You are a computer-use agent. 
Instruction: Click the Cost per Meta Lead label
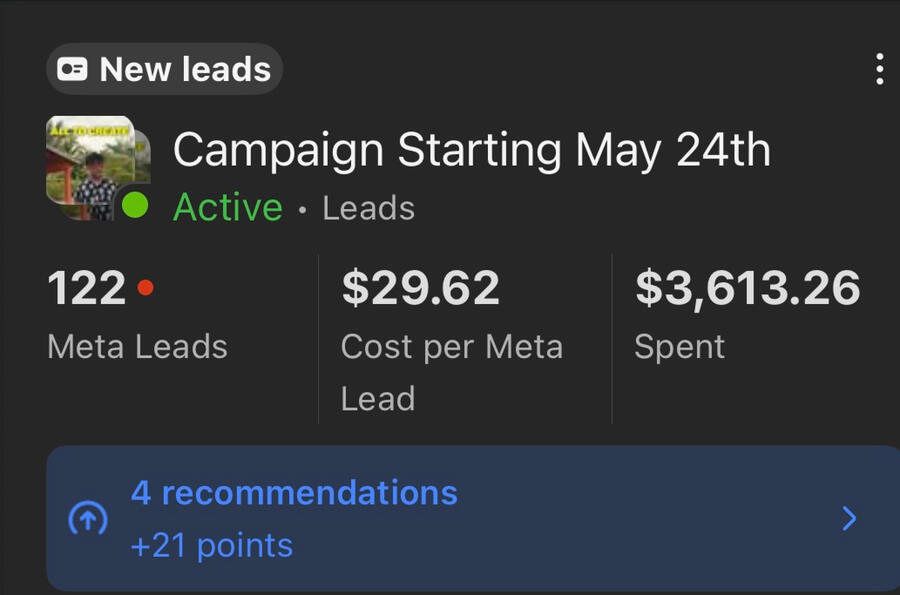coord(451,372)
